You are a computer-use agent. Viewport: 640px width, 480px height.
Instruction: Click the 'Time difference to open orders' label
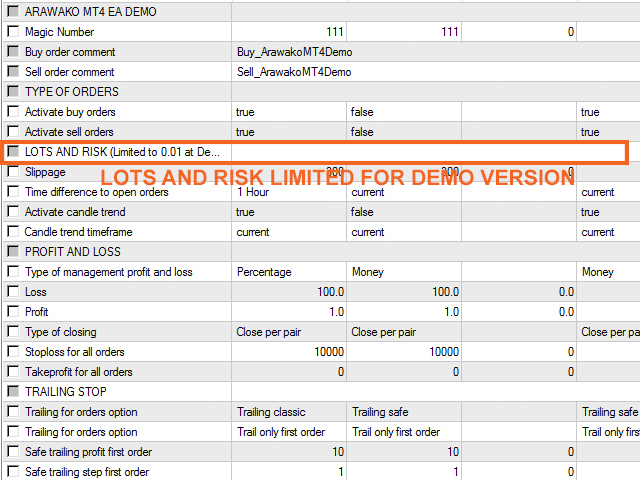(97, 192)
